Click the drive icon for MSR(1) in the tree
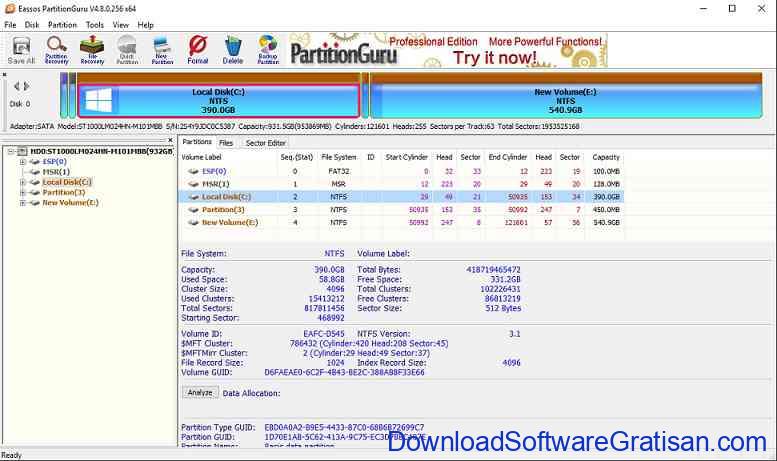This screenshot has width=777, height=461. [35, 172]
